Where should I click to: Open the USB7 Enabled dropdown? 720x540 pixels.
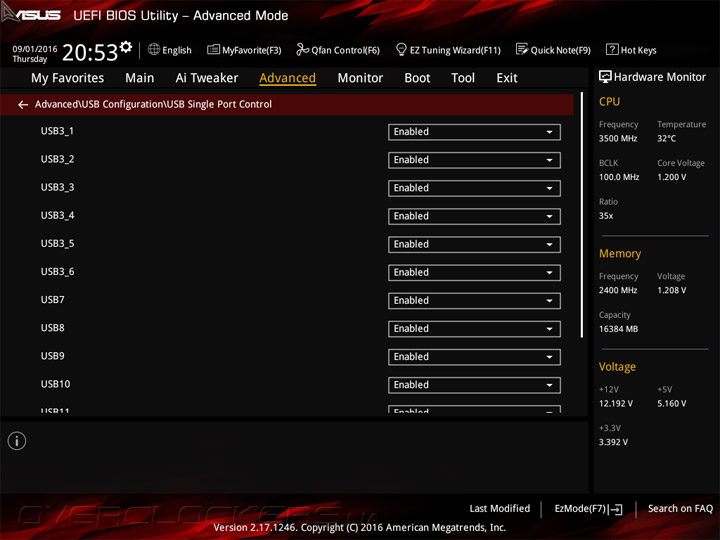[x=474, y=301]
